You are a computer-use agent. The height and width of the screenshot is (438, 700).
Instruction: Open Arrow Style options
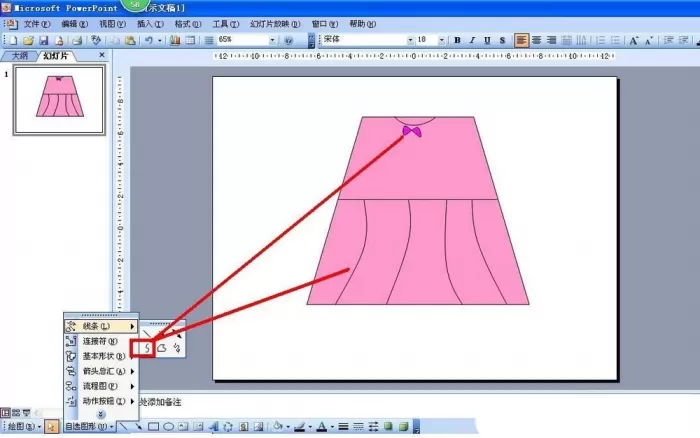373,427
